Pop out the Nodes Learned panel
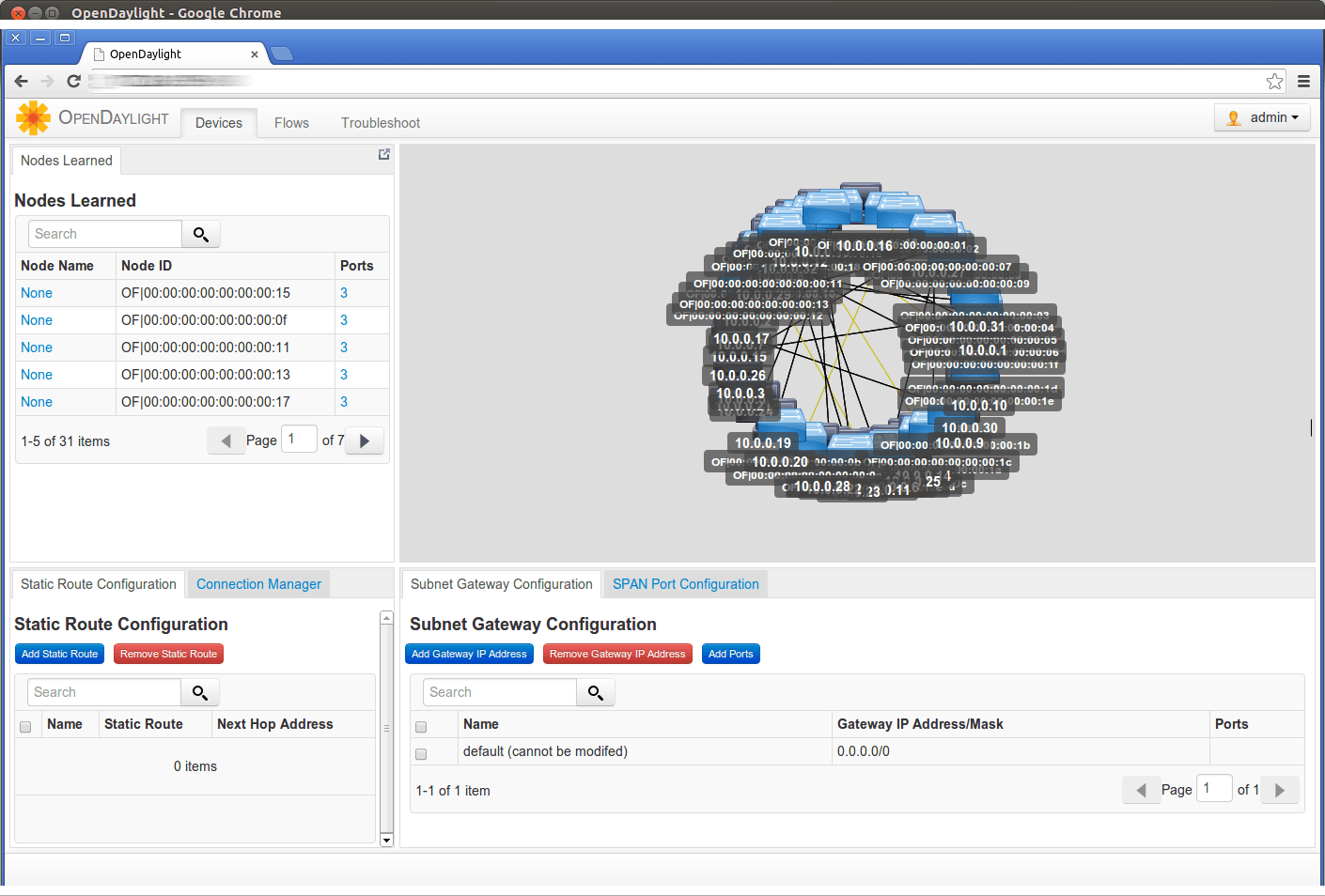 383,154
